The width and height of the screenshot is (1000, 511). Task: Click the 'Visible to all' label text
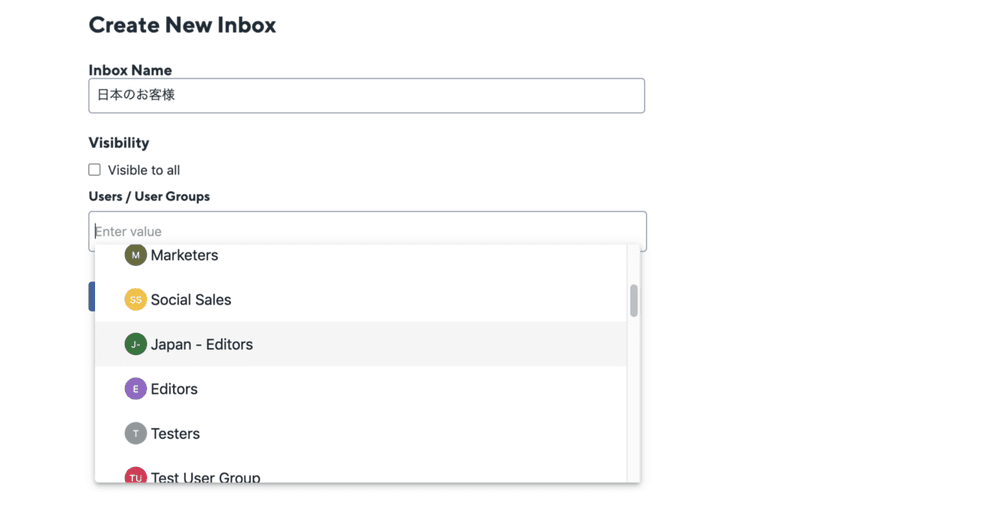click(144, 170)
